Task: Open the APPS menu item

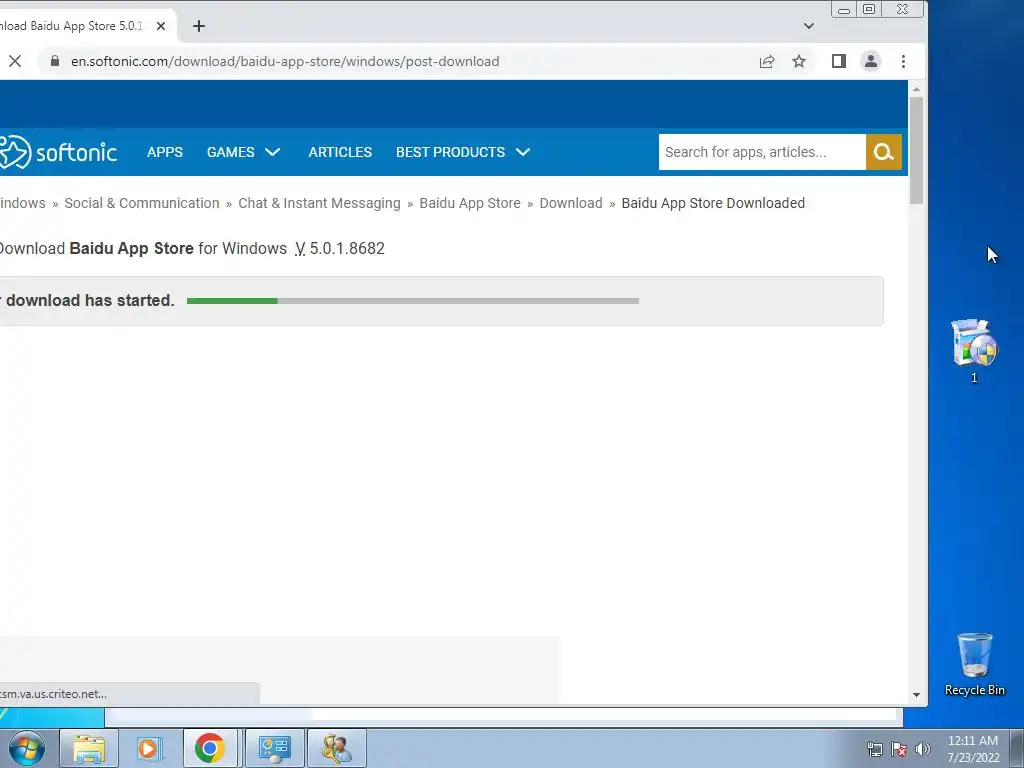Action: click(165, 152)
